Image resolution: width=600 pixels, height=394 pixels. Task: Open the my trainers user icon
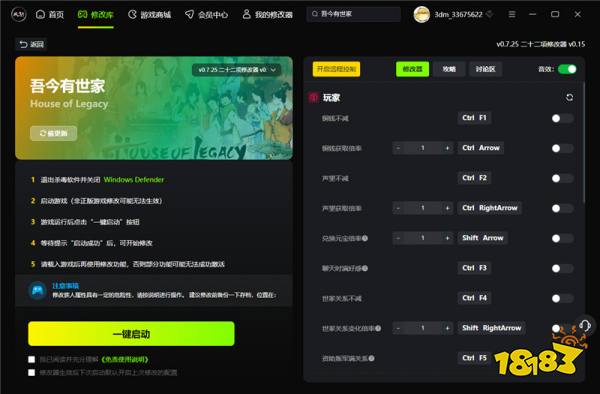[246, 15]
